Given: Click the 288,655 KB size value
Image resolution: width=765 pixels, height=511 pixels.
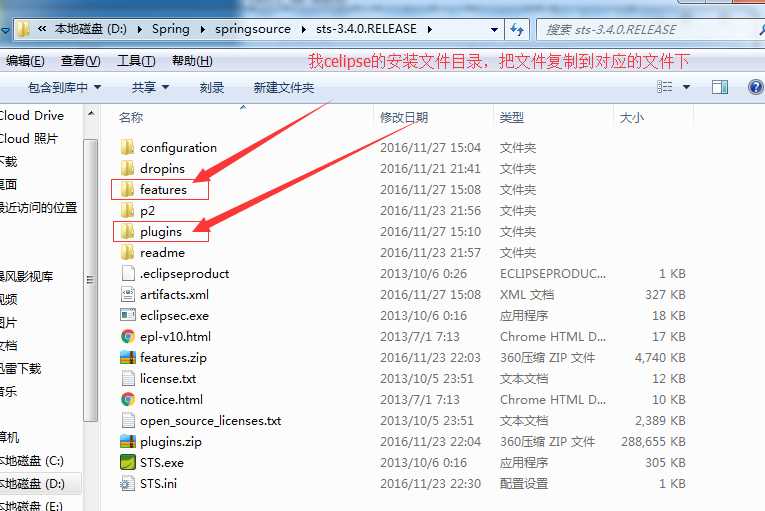Looking at the screenshot, I should click(653, 441).
